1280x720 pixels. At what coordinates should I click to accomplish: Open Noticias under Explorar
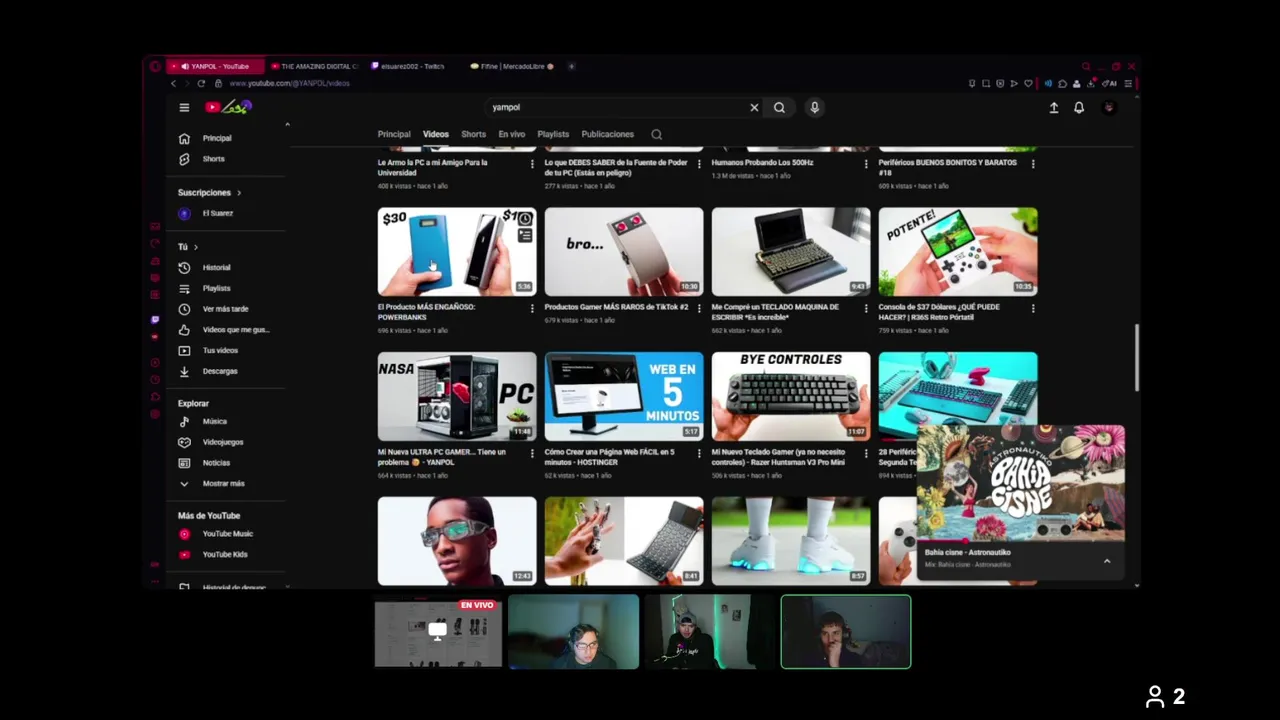coord(216,463)
